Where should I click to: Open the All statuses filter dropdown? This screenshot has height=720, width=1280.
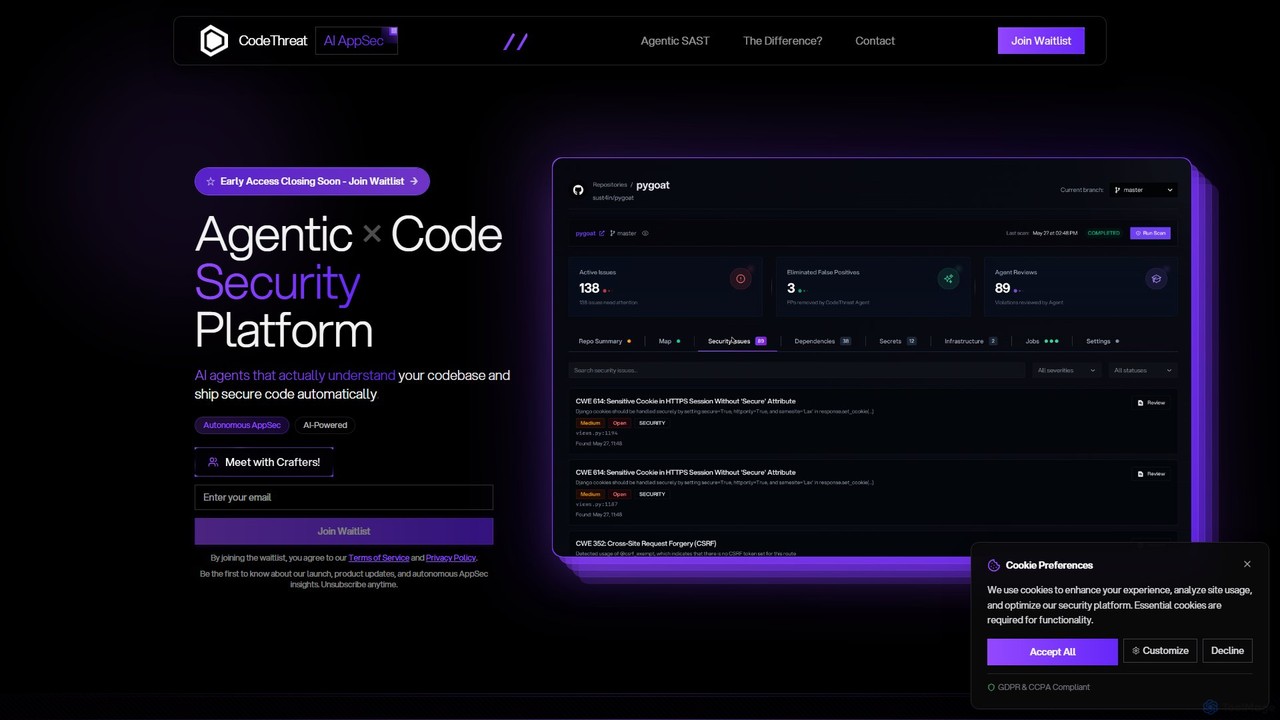pos(1142,370)
